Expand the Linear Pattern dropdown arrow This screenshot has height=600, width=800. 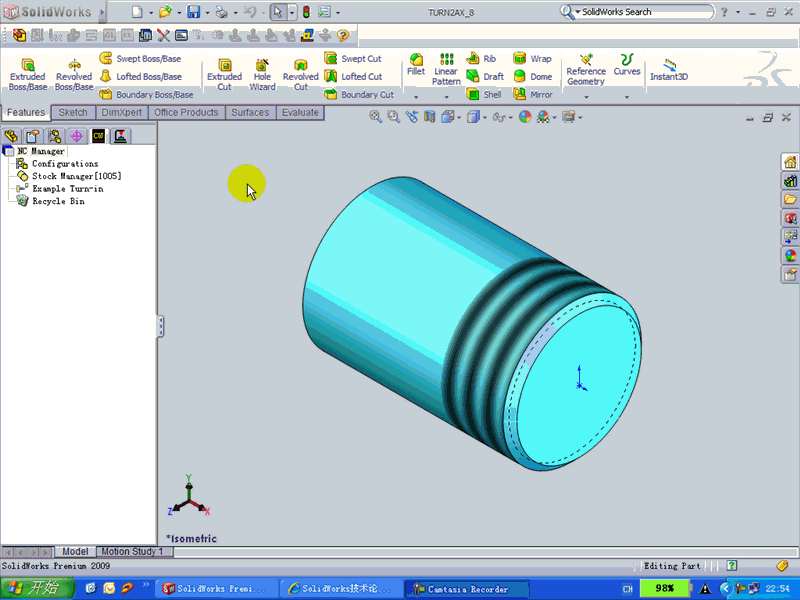[x=446, y=96]
